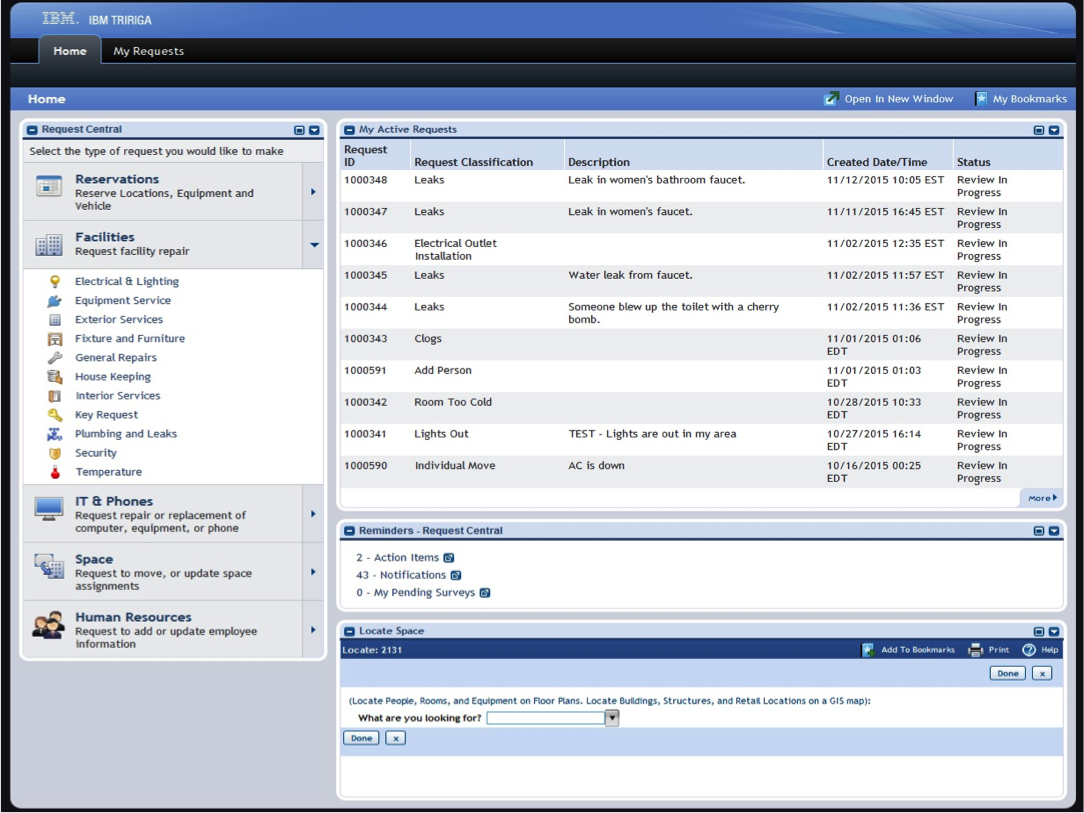Expand the Reservations section arrow

313,189
